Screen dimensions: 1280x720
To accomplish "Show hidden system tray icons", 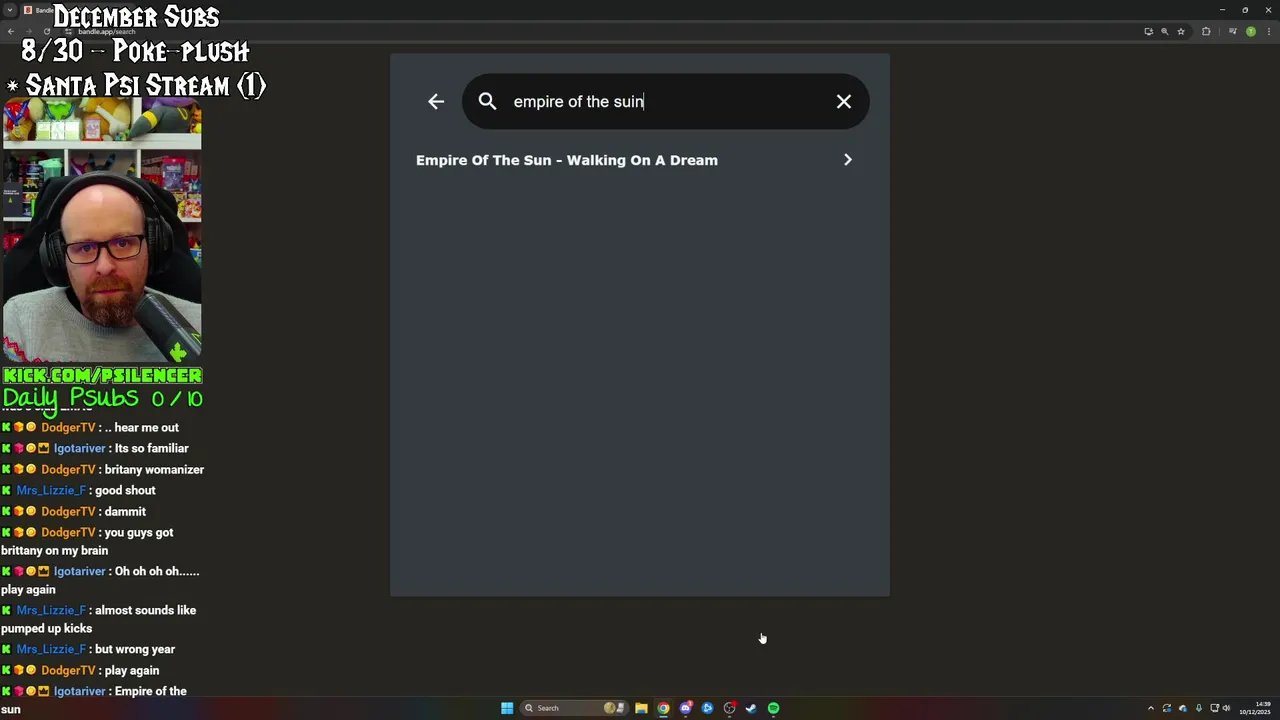I will tap(1151, 708).
